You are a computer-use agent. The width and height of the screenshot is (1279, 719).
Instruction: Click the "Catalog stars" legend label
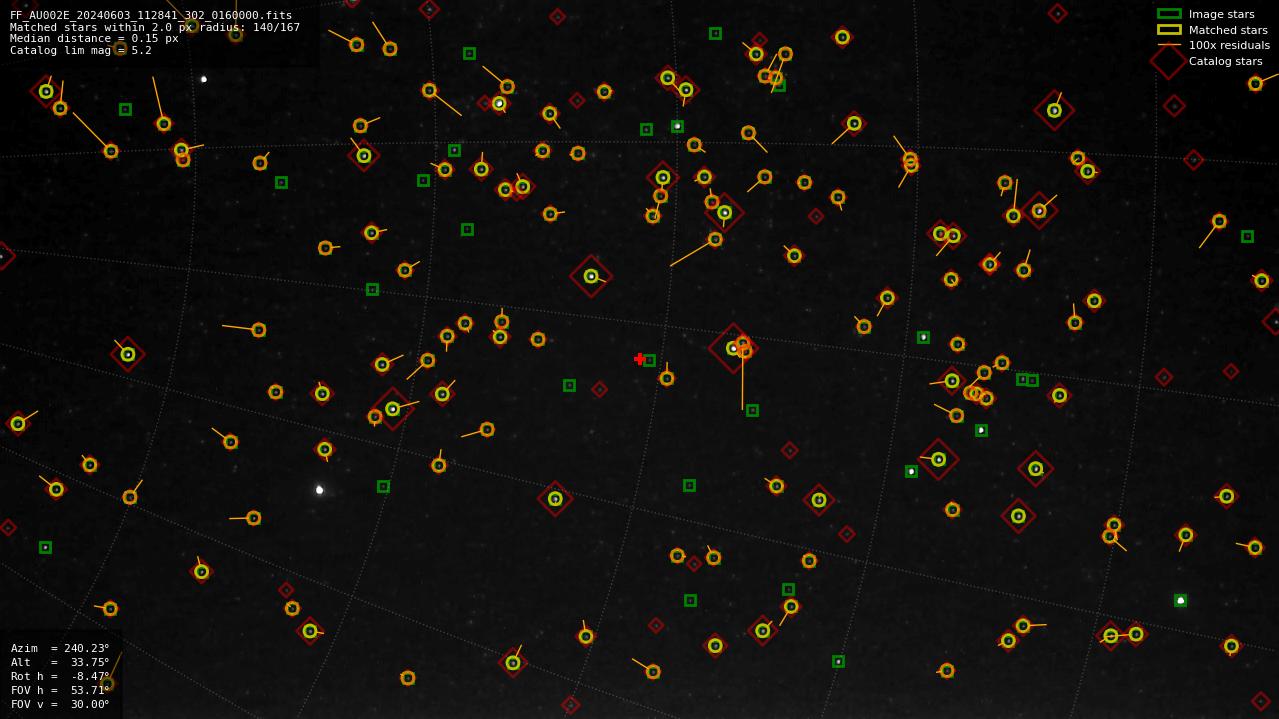1225,61
